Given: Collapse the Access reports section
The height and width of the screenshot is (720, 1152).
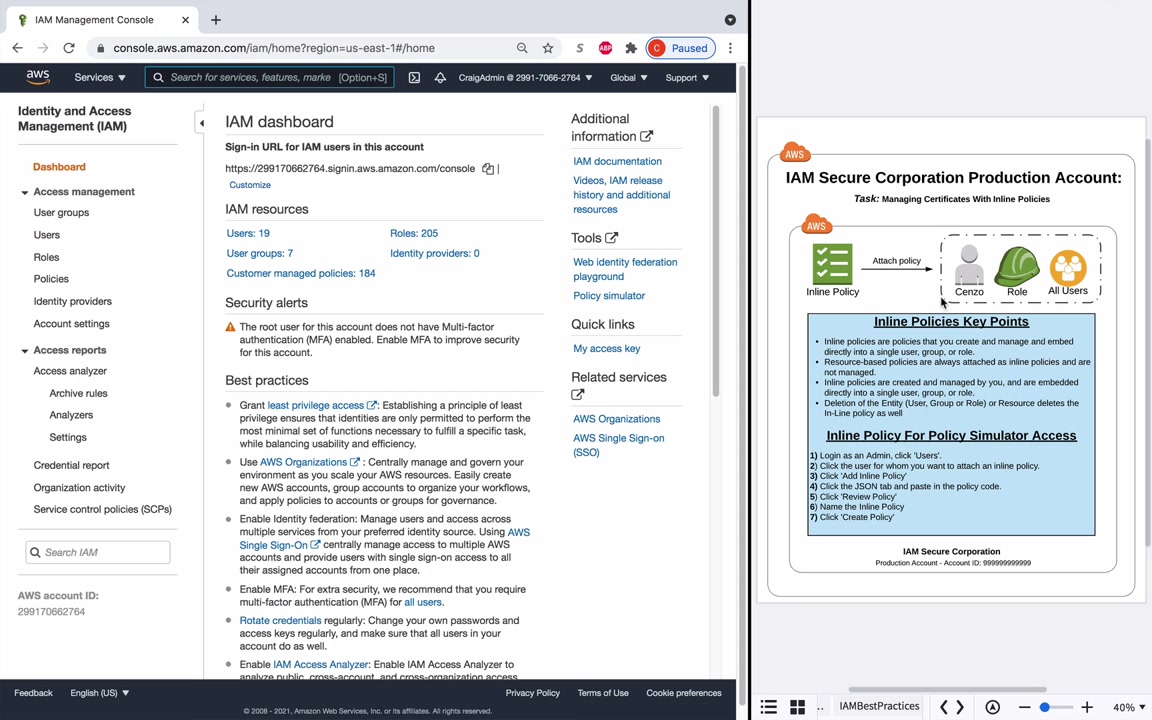Looking at the screenshot, I should click(24, 351).
